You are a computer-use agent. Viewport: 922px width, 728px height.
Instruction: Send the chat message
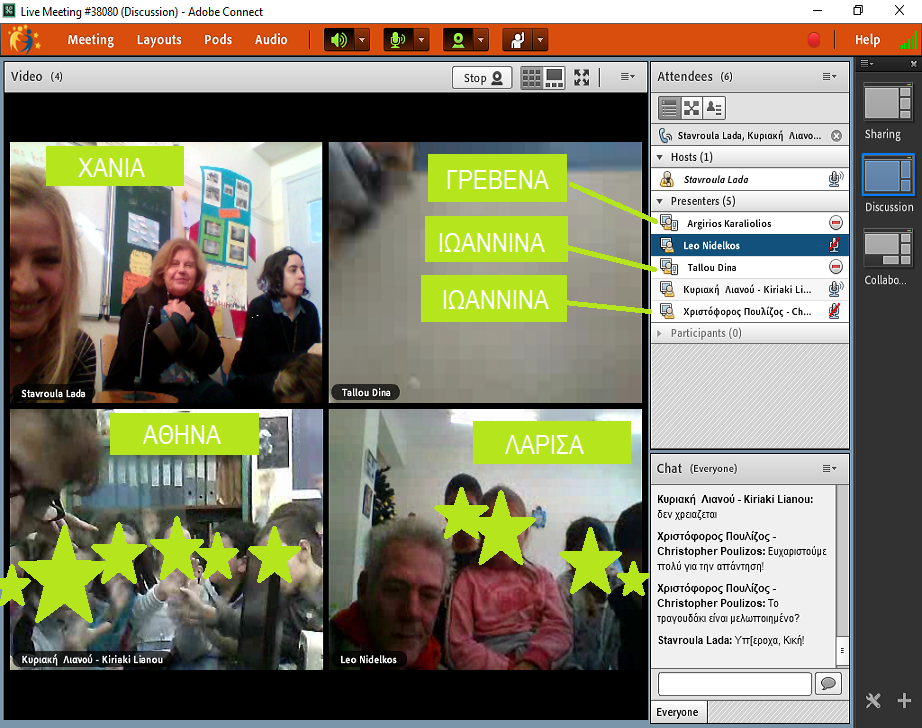pyautogui.click(x=828, y=684)
